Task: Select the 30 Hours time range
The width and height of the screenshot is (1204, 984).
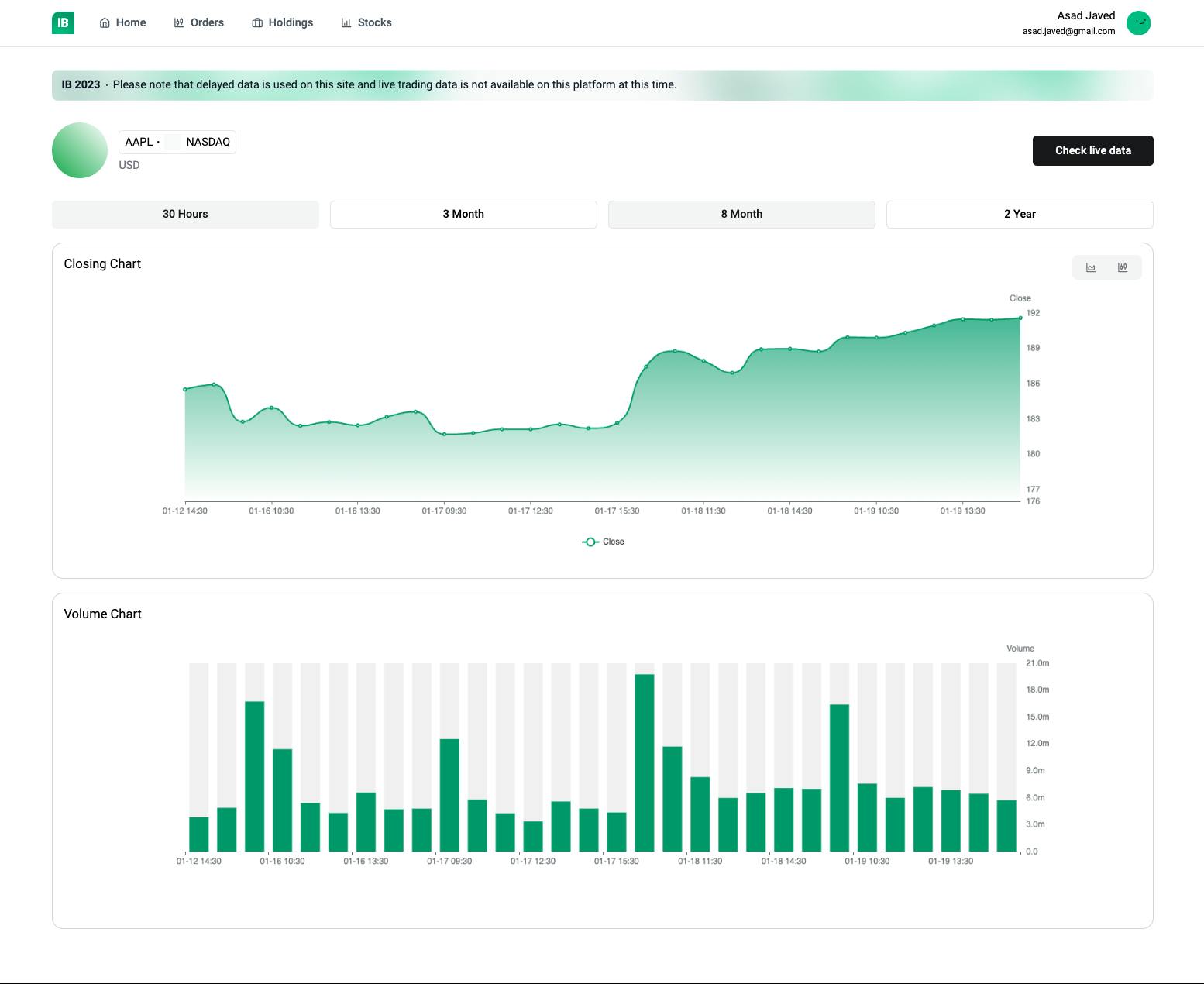Action: (185, 215)
